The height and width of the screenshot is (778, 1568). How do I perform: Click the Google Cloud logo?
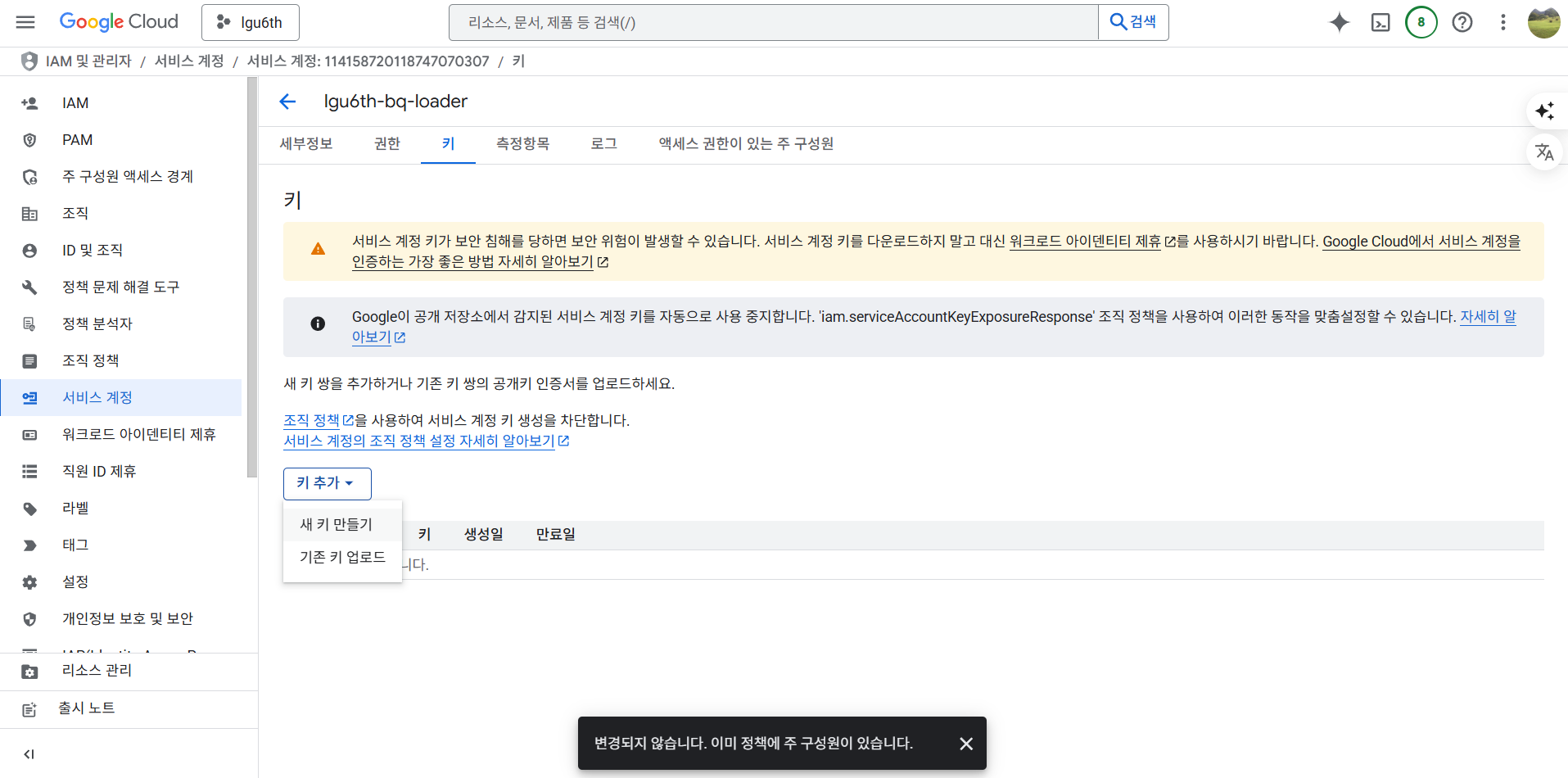pyautogui.click(x=119, y=22)
